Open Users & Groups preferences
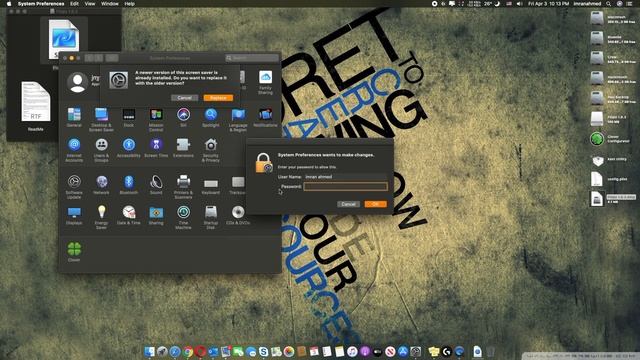 click(x=101, y=150)
